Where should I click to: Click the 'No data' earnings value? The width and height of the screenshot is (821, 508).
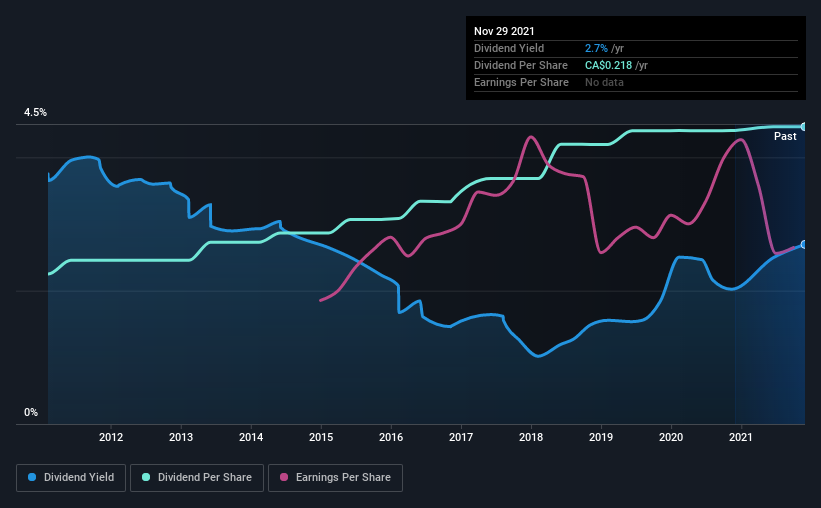(604, 82)
